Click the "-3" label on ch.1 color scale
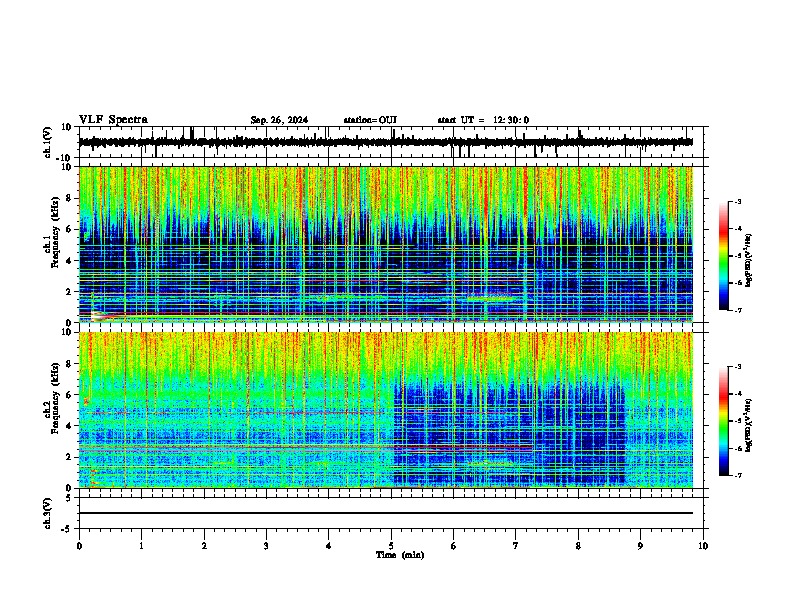 tap(737, 201)
